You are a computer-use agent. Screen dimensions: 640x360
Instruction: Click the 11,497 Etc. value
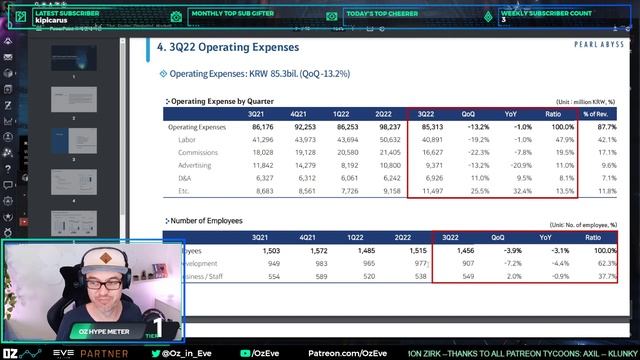click(433, 191)
